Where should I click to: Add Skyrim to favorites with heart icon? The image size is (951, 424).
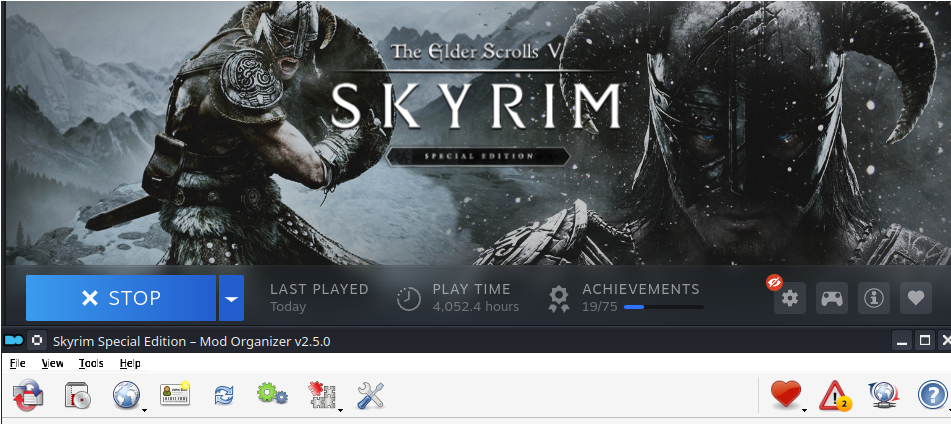pos(915,298)
